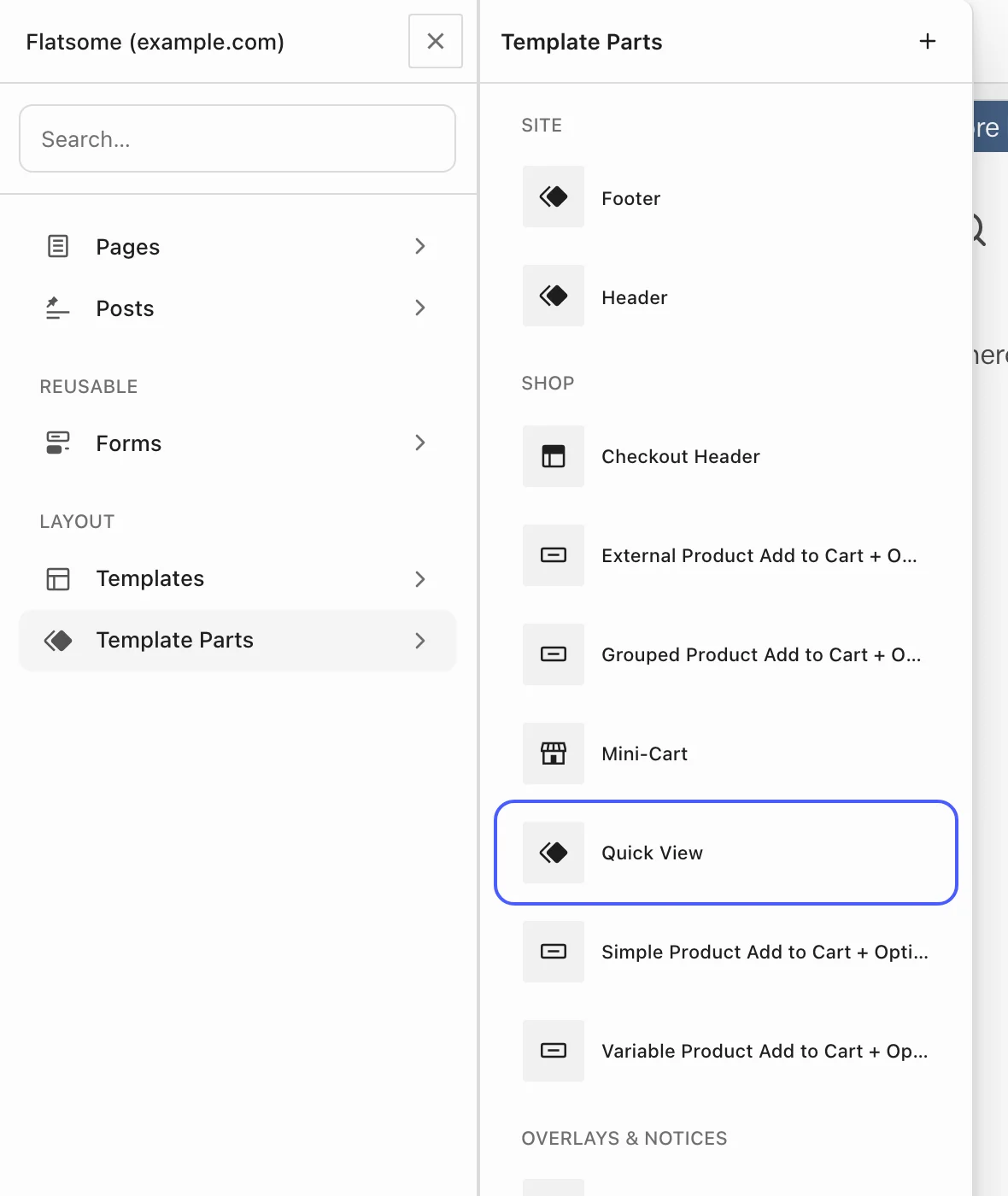Open the Header template part
1008x1196 pixels.
[726, 296]
